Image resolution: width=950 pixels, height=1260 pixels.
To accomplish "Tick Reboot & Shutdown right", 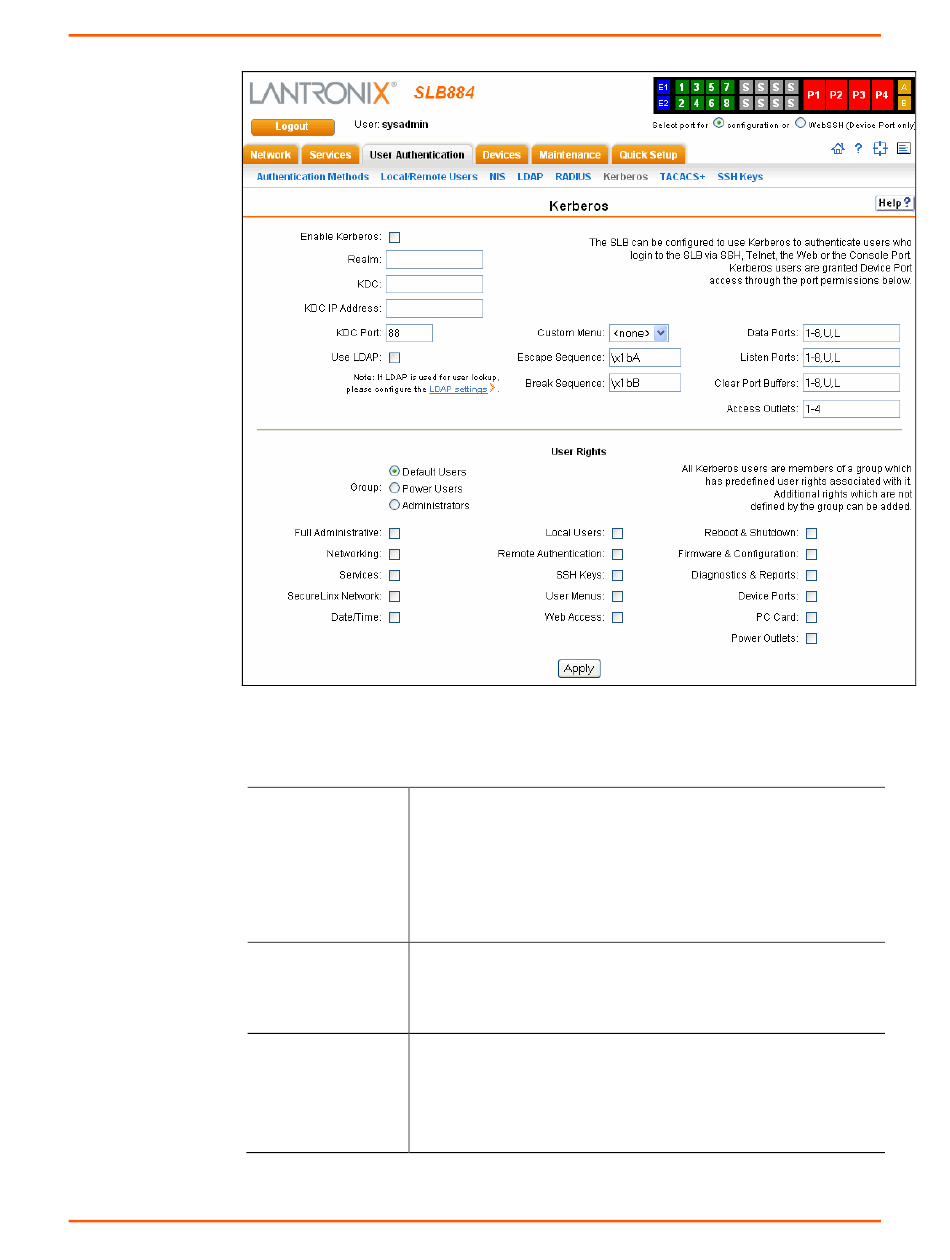I will pyautogui.click(x=812, y=533).
